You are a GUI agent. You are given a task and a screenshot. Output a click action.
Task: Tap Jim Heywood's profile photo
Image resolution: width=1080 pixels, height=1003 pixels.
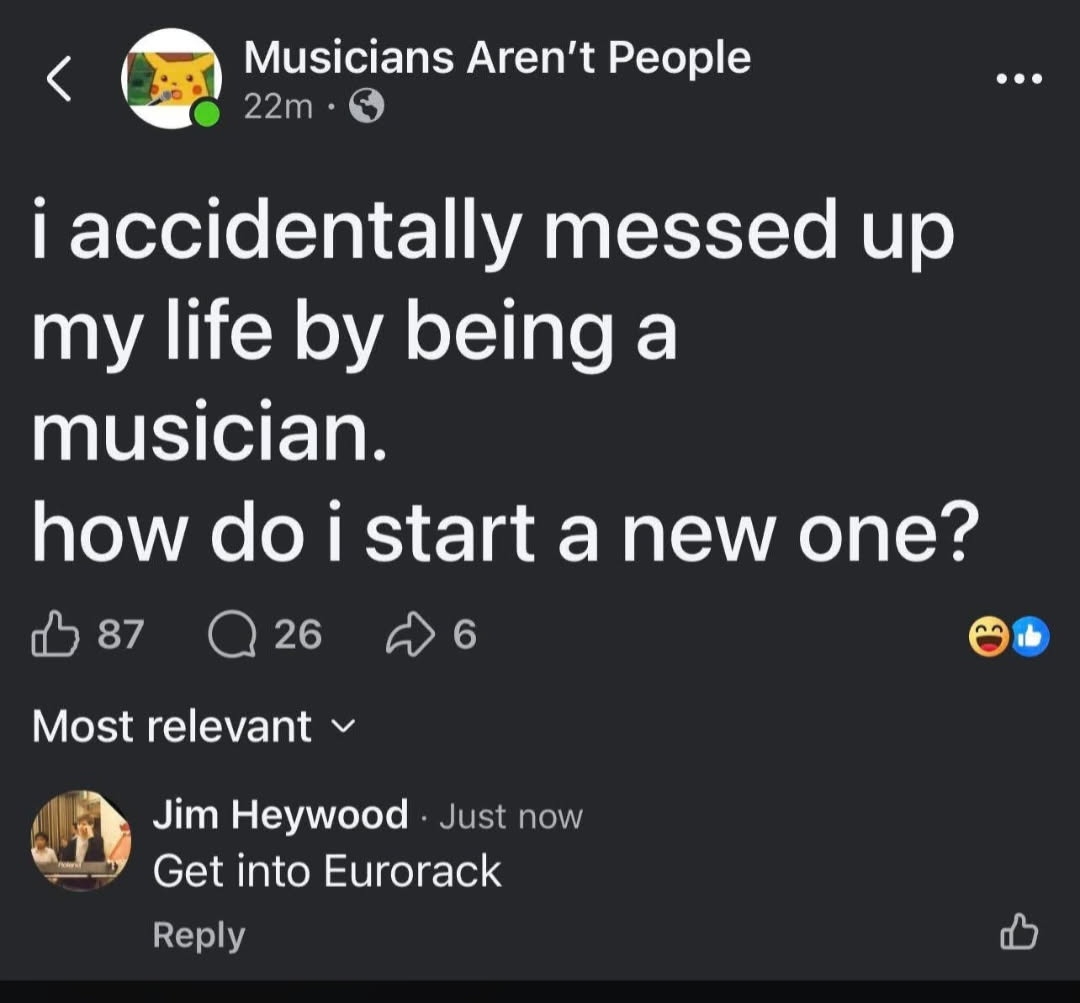[80, 840]
